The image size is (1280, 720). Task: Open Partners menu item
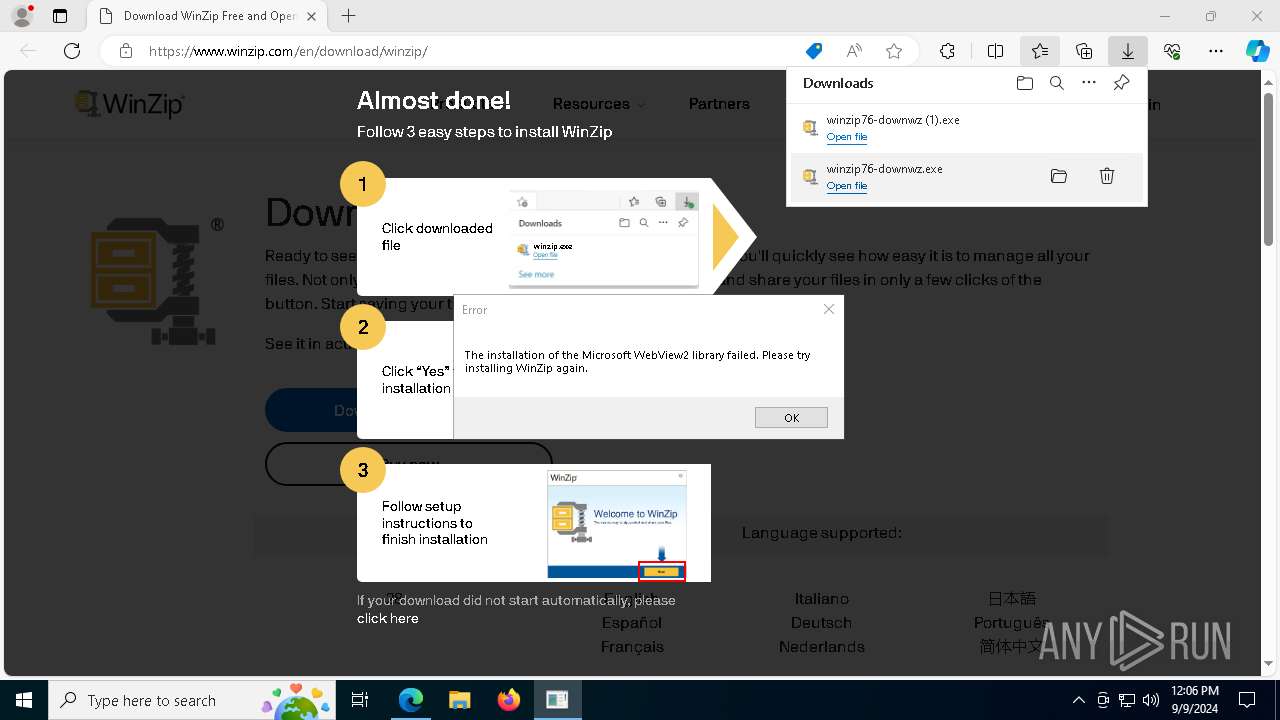(719, 104)
